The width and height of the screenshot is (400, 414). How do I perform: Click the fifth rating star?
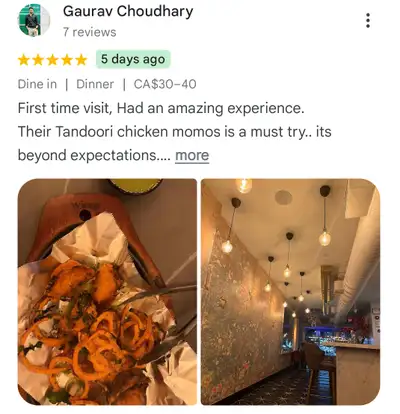pos(81,60)
